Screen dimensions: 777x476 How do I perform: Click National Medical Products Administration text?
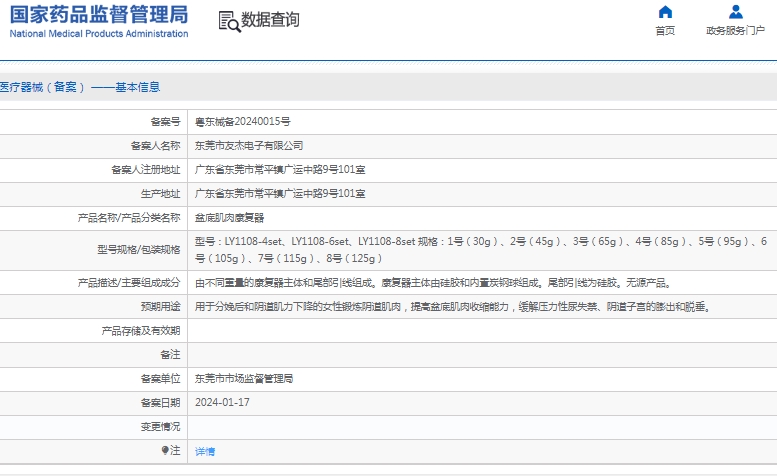(99, 34)
